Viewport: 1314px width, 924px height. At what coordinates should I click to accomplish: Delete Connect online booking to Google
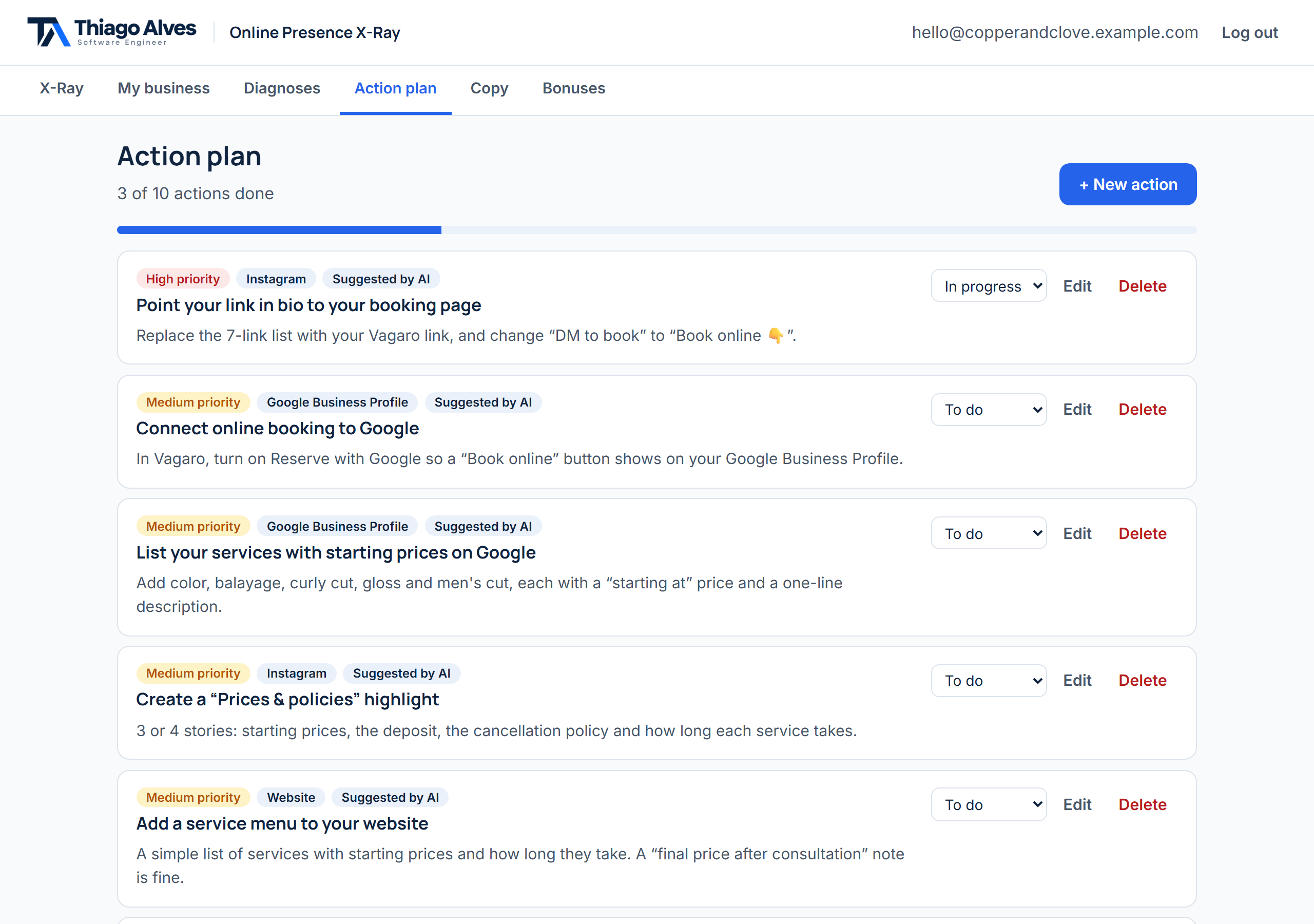(1143, 409)
